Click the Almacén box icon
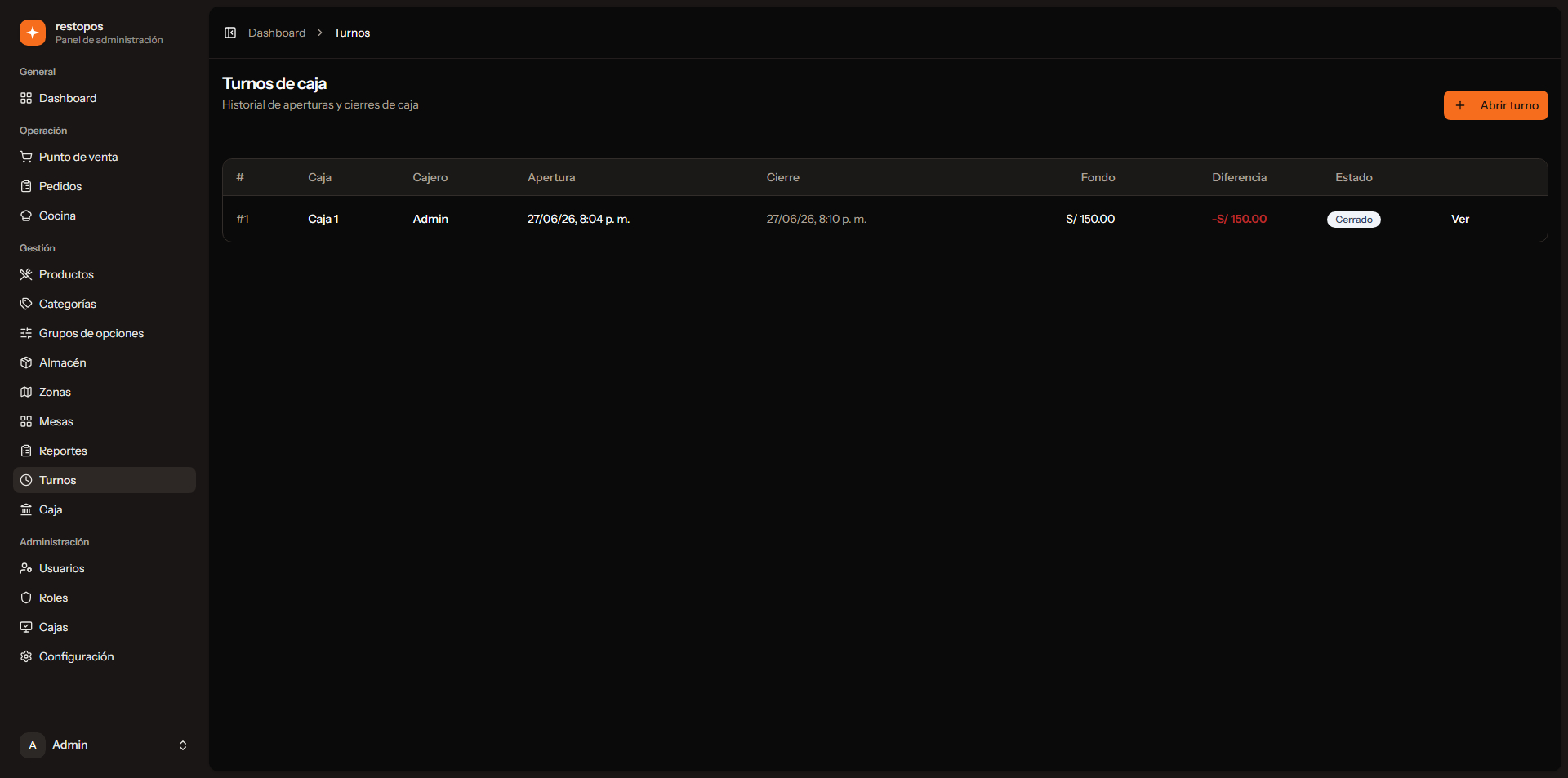This screenshot has width=1568, height=778. point(26,362)
